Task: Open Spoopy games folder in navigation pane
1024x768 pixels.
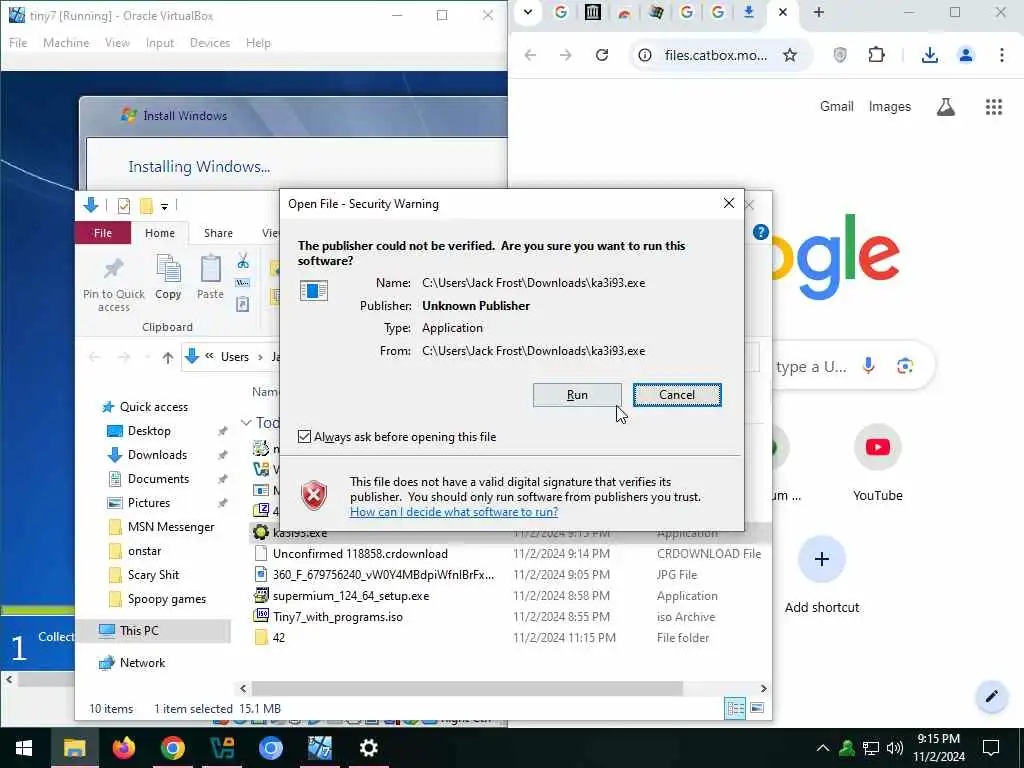Action: point(167,599)
